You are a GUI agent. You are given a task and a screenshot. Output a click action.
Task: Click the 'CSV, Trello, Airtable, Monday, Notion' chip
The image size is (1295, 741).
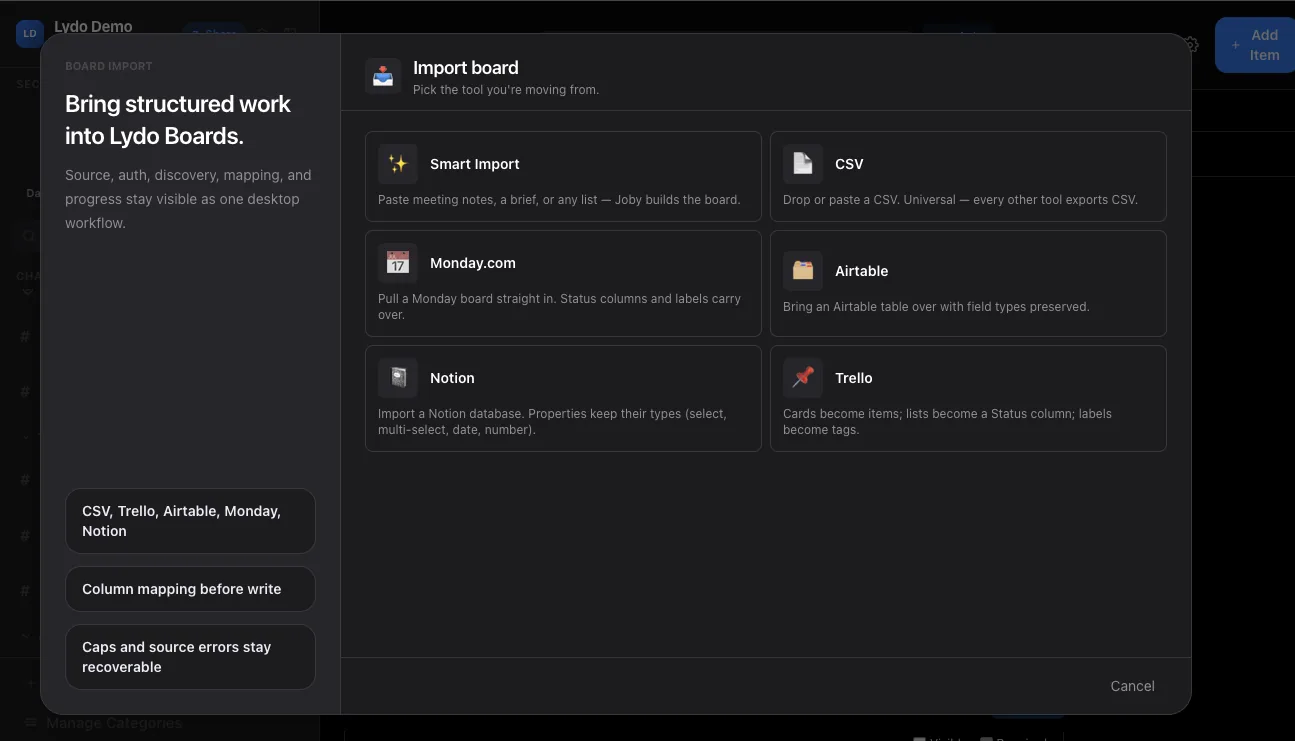pyautogui.click(x=190, y=521)
